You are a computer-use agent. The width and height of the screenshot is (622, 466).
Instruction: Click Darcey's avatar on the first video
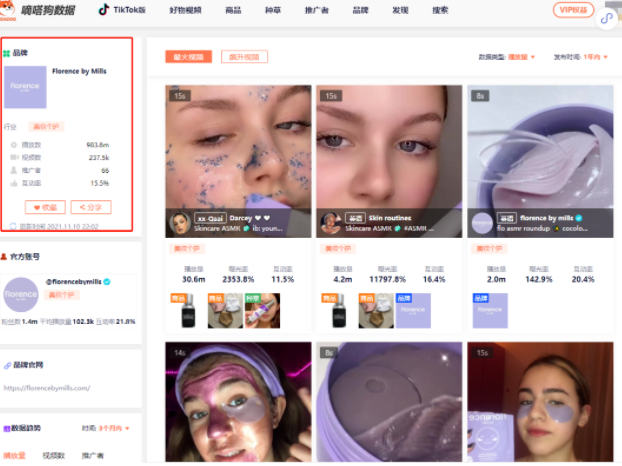(x=180, y=223)
